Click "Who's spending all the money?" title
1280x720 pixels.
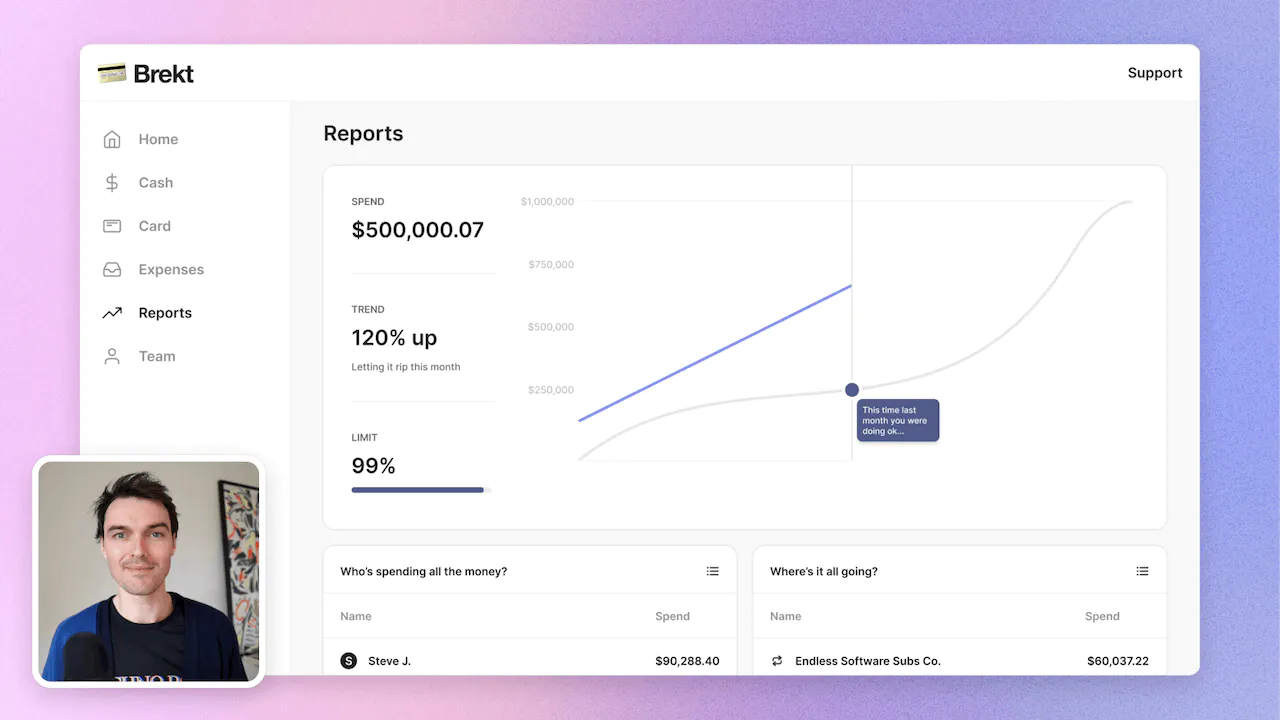click(424, 572)
